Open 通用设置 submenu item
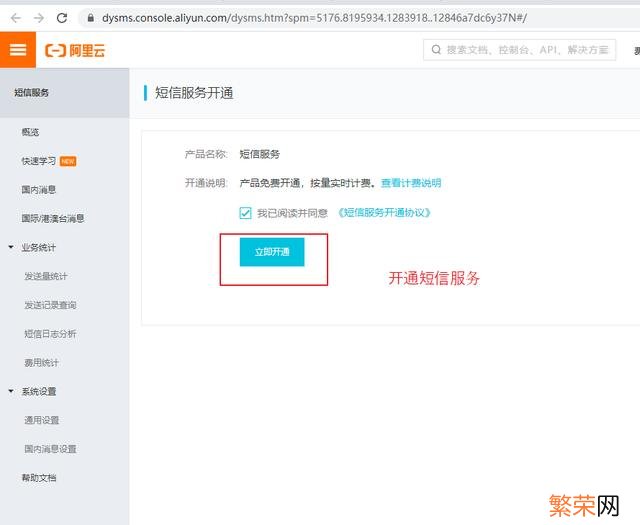The width and height of the screenshot is (640, 525). coord(41,420)
